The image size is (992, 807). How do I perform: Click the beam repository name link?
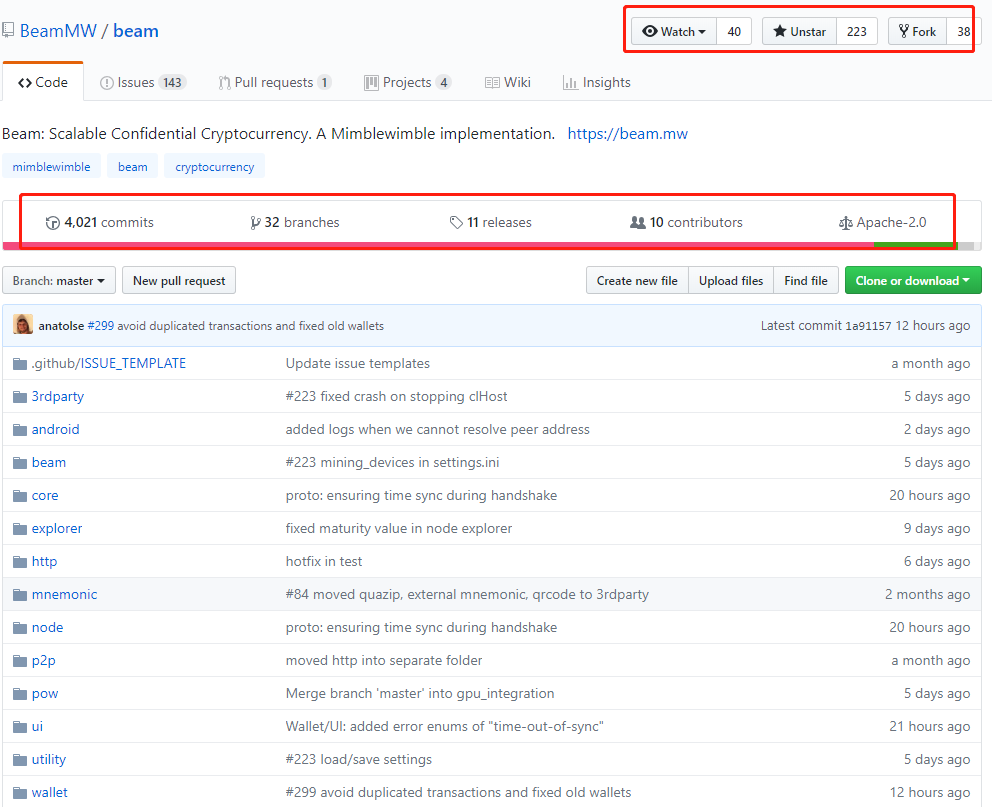(x=136, y=31)
